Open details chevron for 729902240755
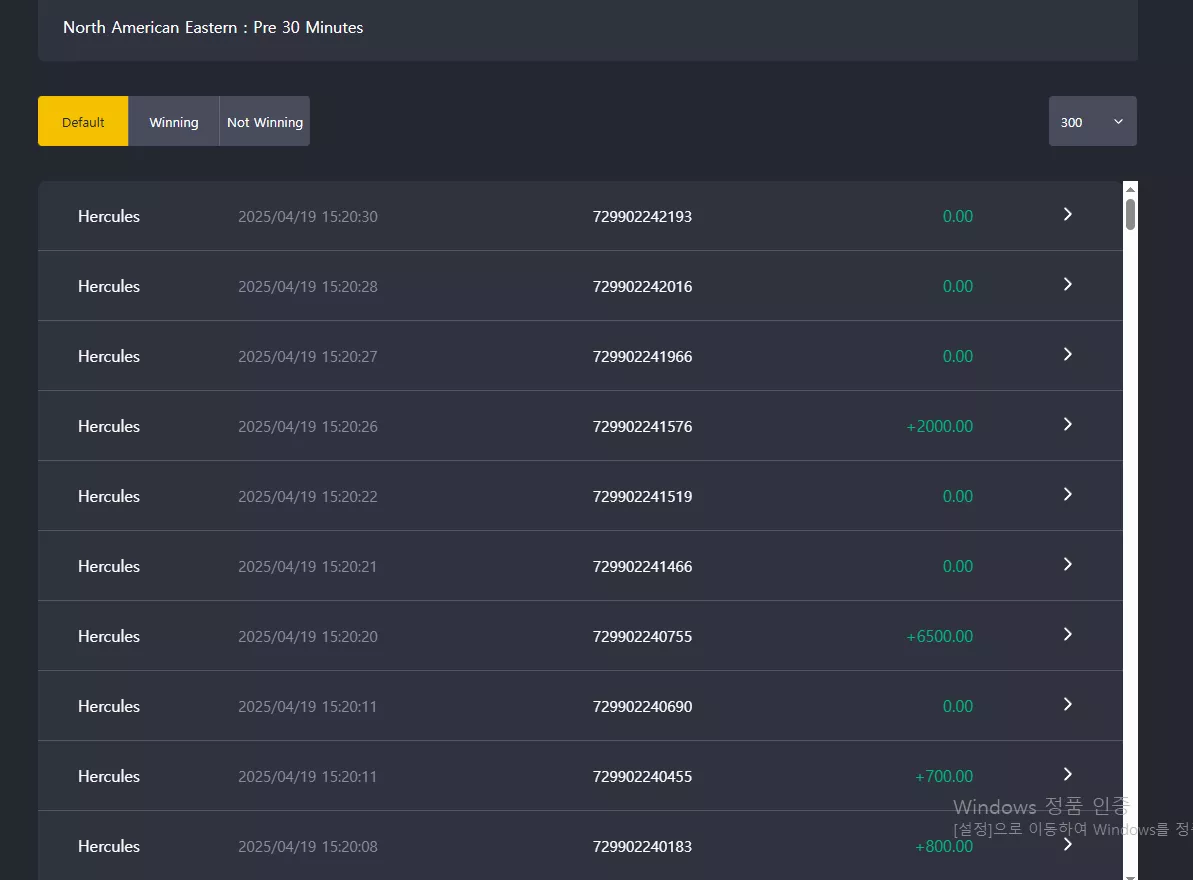This screenshot has width=1193, height=880. pos(1067,634)
